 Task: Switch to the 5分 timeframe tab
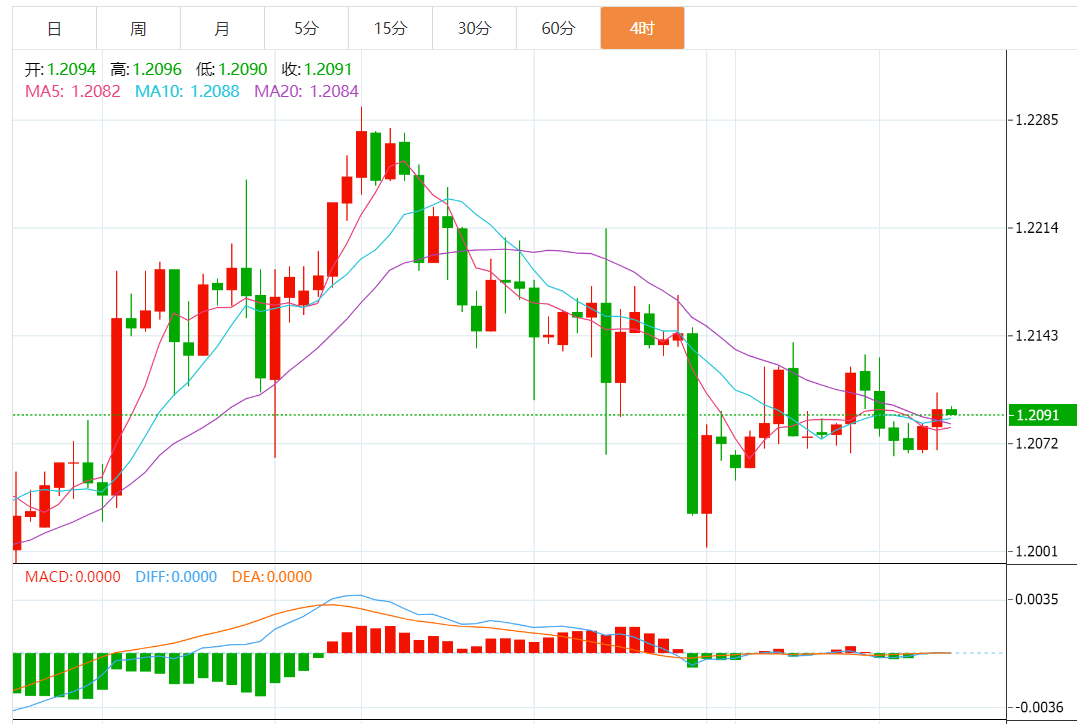coord(306,28)
